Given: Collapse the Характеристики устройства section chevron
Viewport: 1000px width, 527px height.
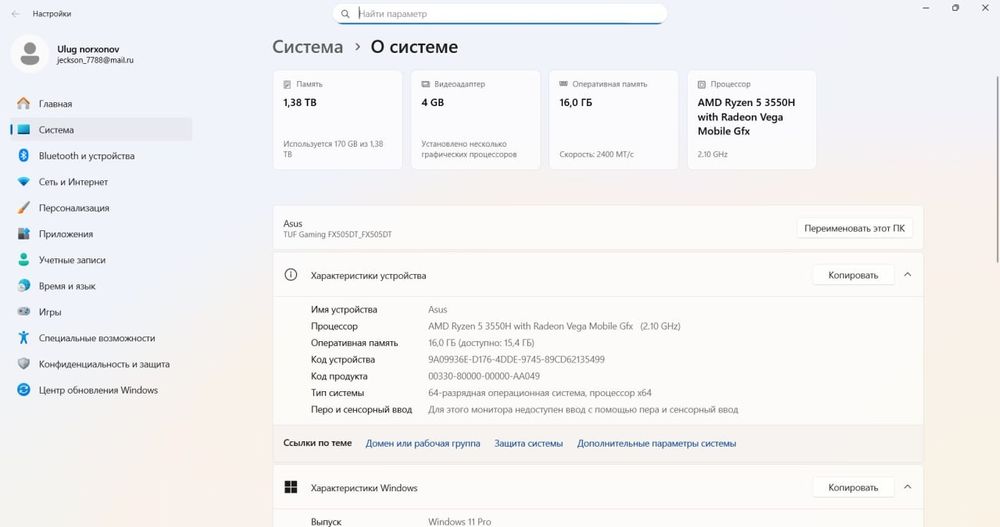Looking at the screenshot, I should pyautogui.click(x=908, y=275).
